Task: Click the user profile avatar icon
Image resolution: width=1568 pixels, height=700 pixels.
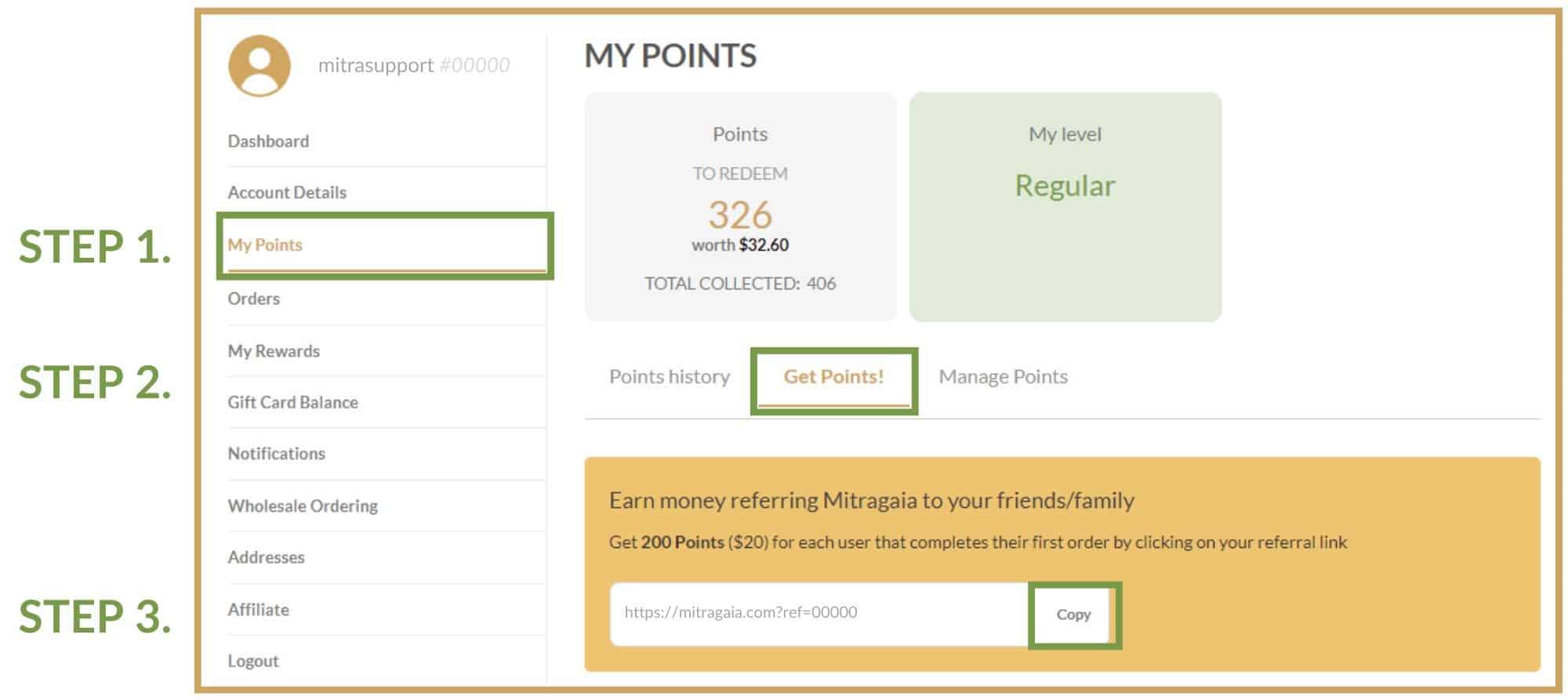Action: (x=260, y=66)
